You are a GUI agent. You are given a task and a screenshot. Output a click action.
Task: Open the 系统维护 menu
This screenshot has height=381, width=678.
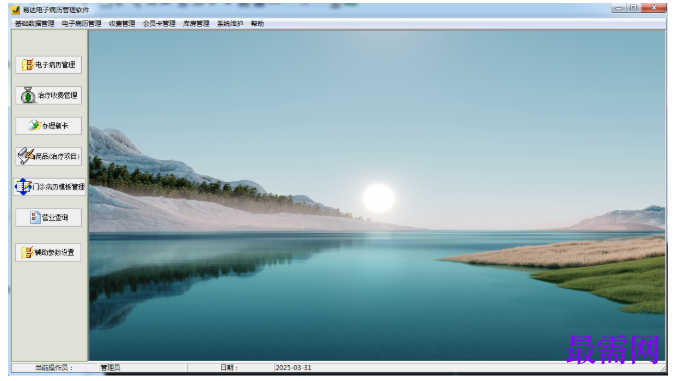click(230, 24)
